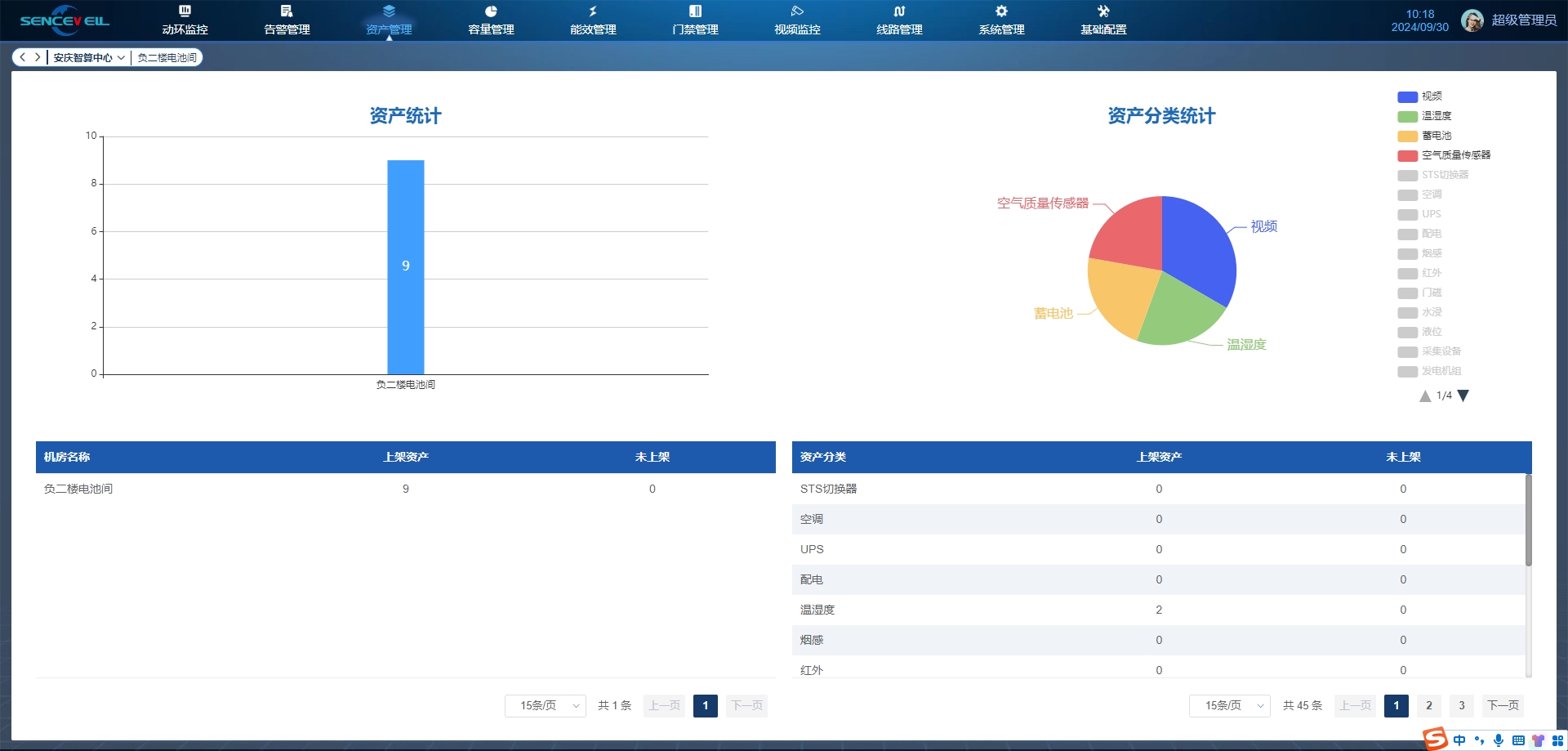Open the 门禁管理 door icon

pyautogui.click(x=695, y=11)
